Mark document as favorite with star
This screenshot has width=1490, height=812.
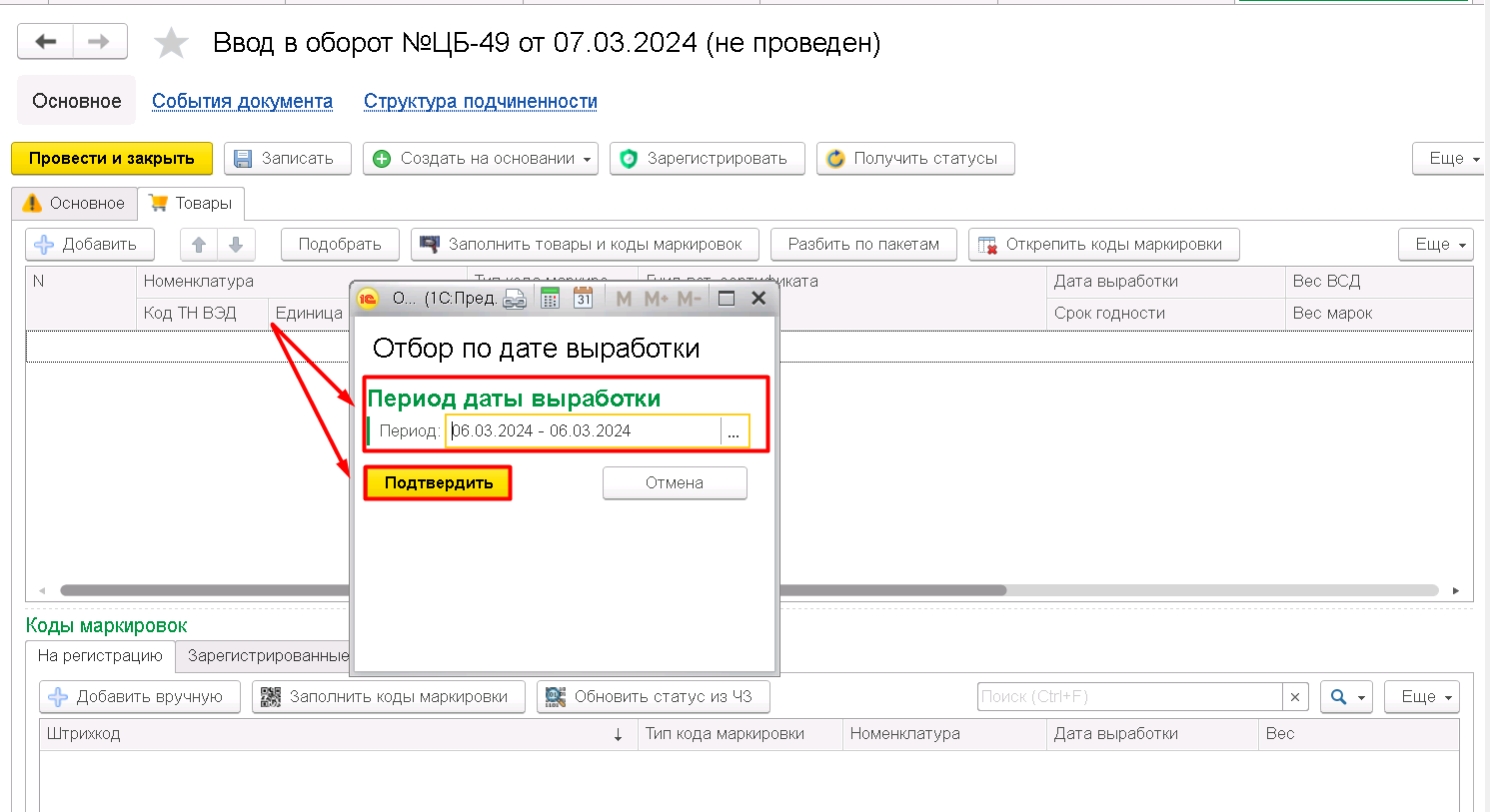(x=171, y=43)
